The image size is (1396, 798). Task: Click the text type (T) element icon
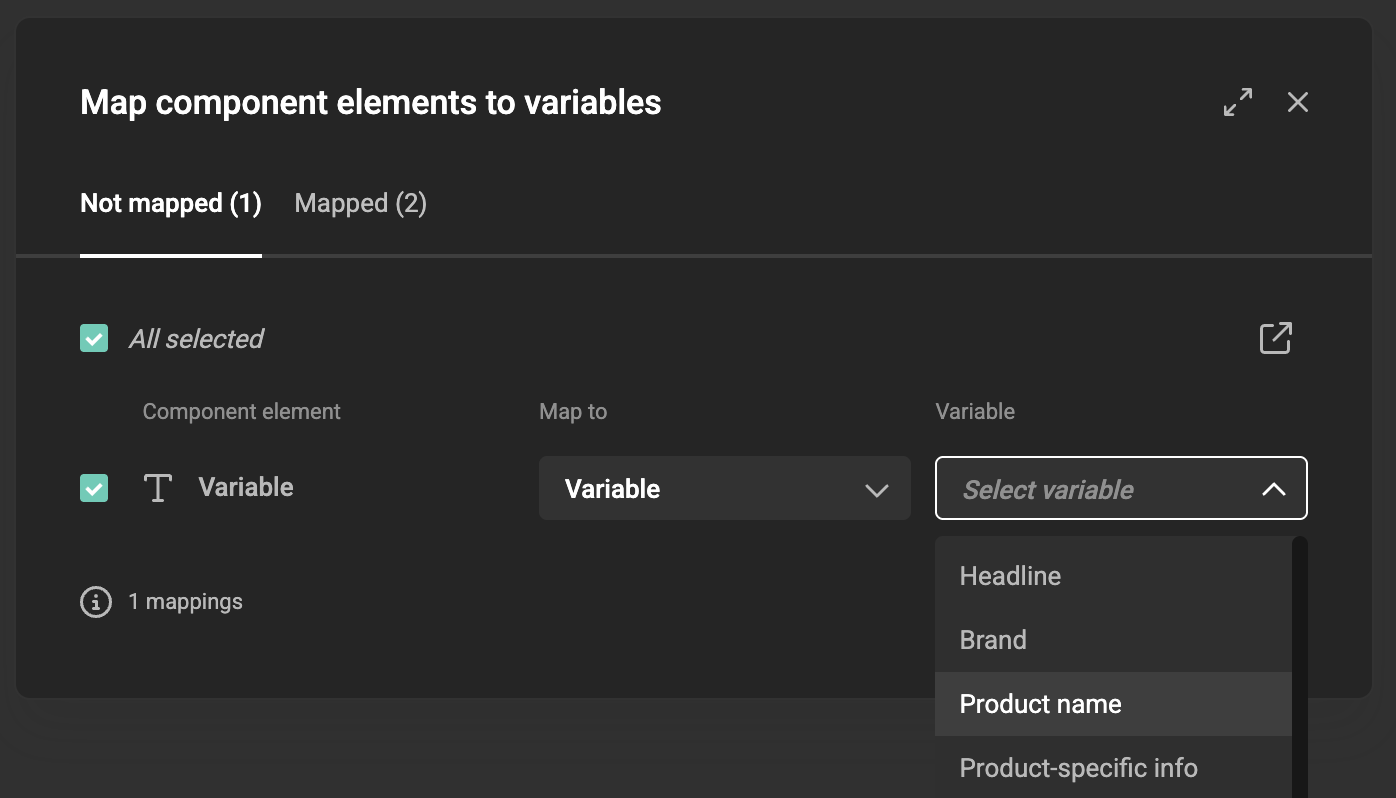[x=157, y=488]
